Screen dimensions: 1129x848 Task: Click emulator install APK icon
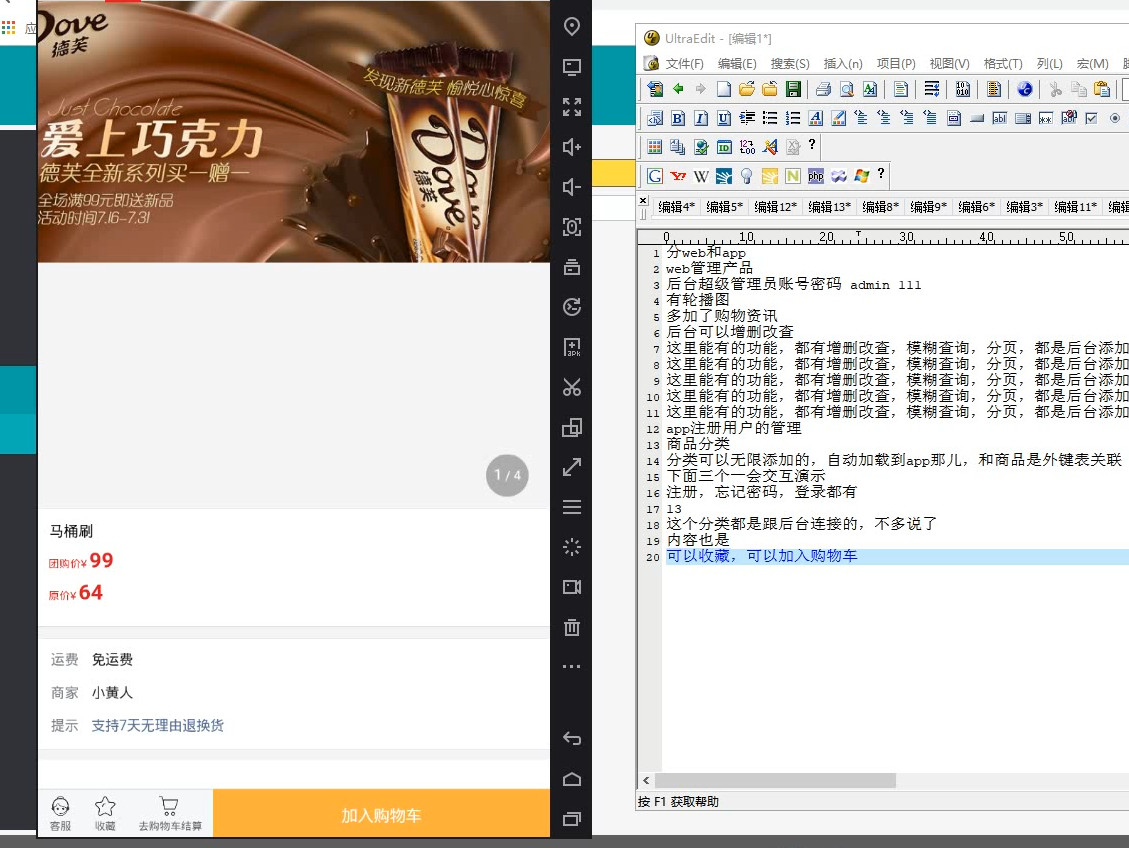[x=572, y=347]
